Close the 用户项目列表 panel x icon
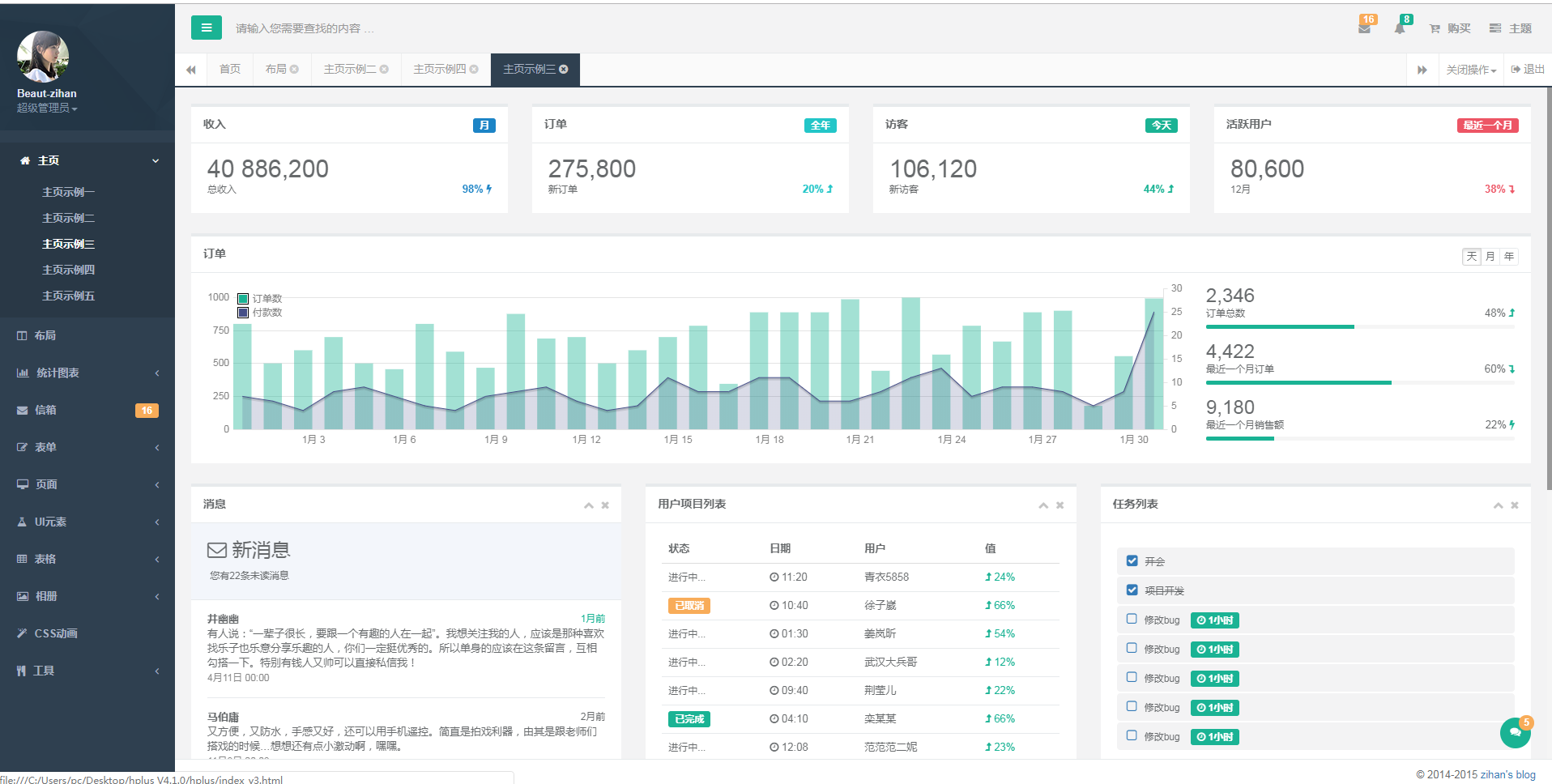The width and height of the screenshot is (1552, 784). tap(1060, 505)
